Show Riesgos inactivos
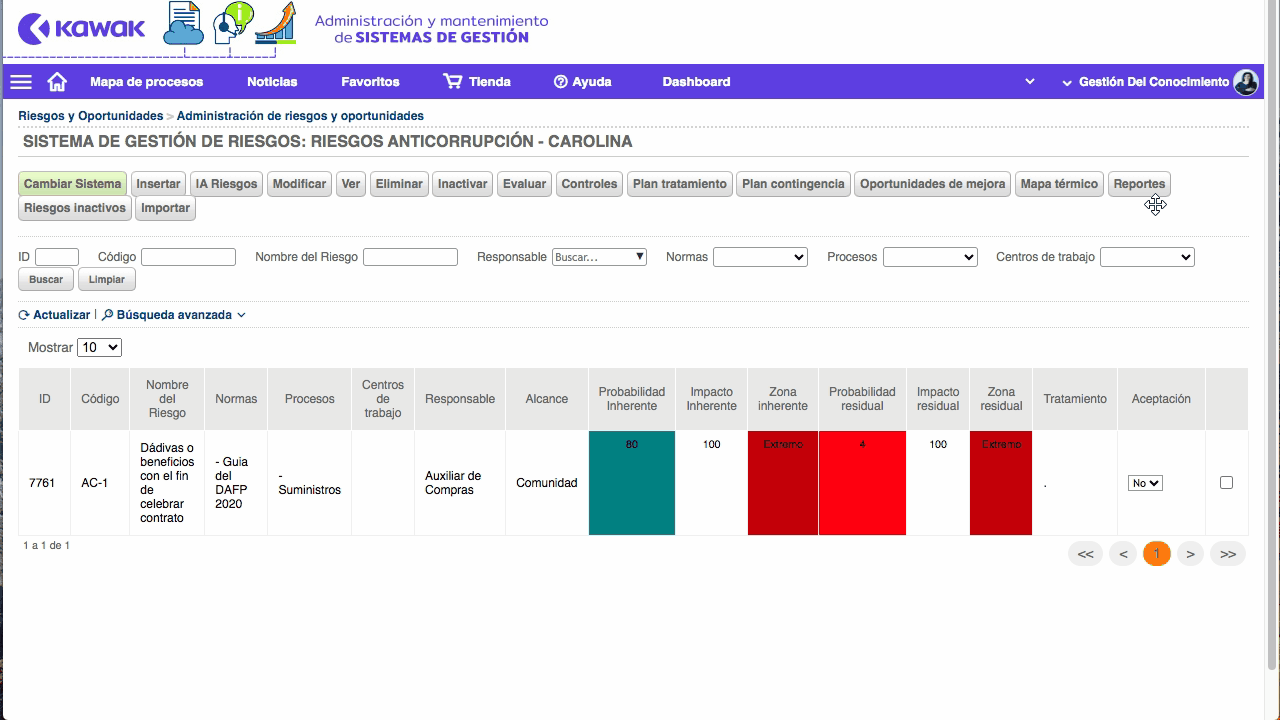The width and height of the screenshot is (1280, 720). point(75,208)
